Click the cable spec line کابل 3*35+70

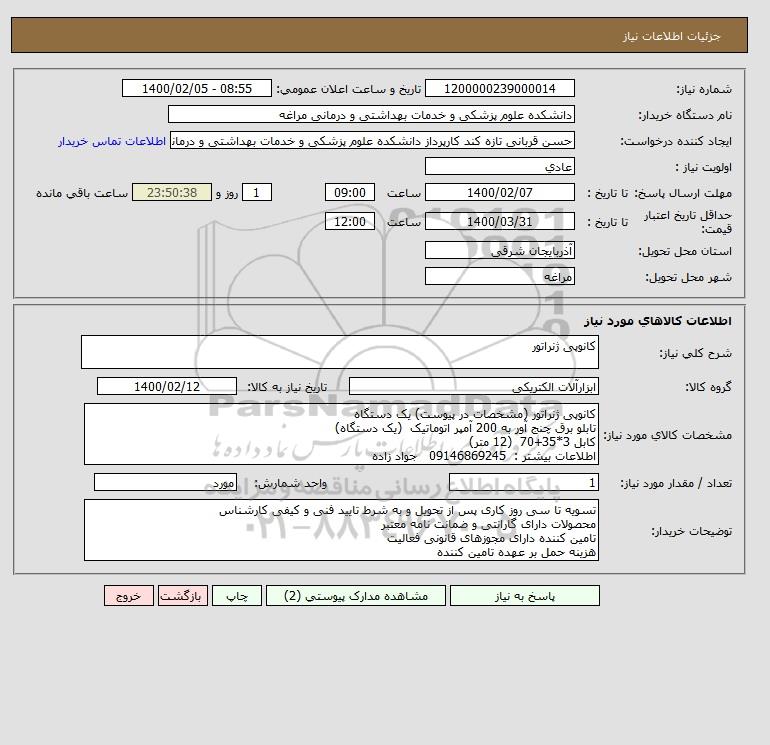point(557,442)
